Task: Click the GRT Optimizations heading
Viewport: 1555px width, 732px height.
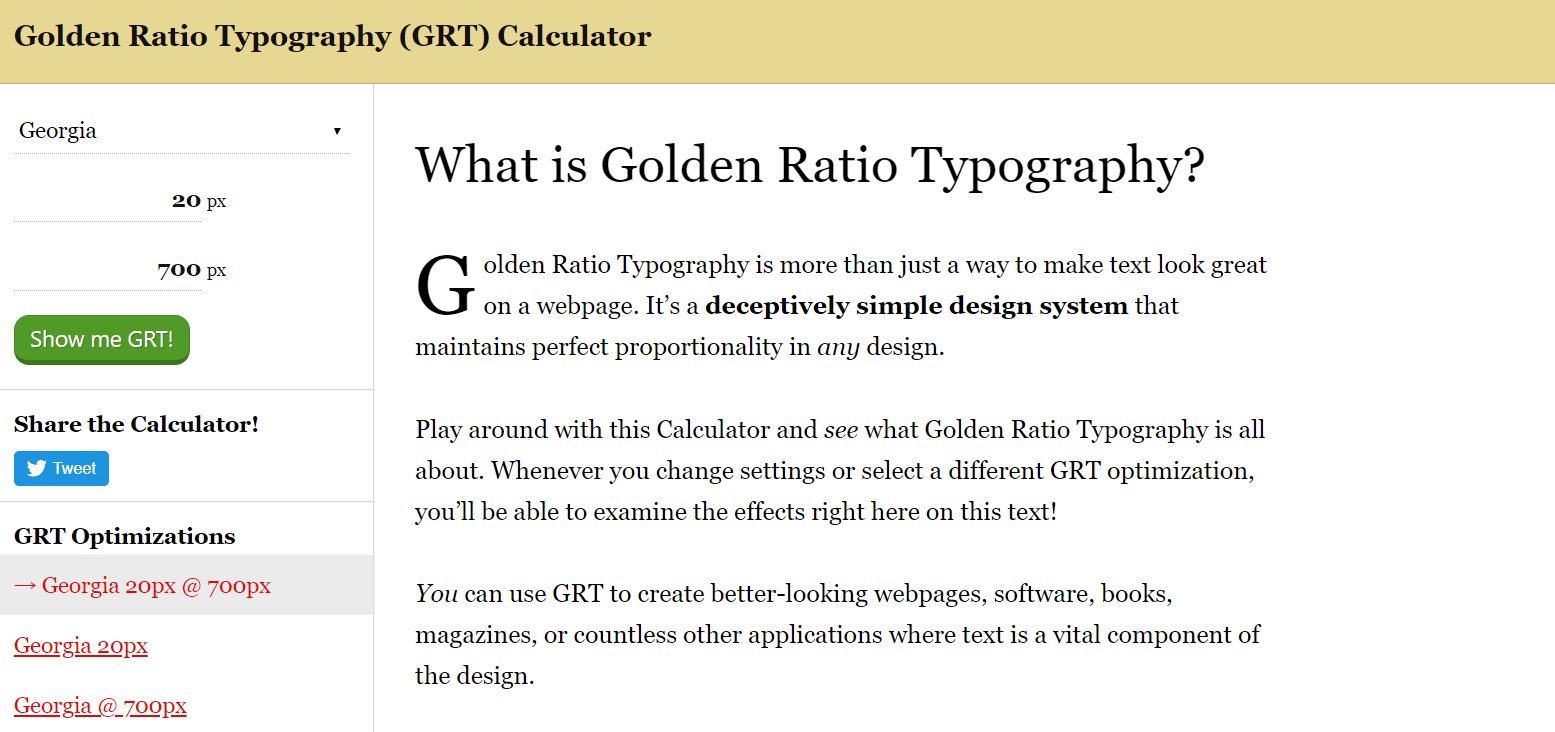Action: click(x=124, y=536)
